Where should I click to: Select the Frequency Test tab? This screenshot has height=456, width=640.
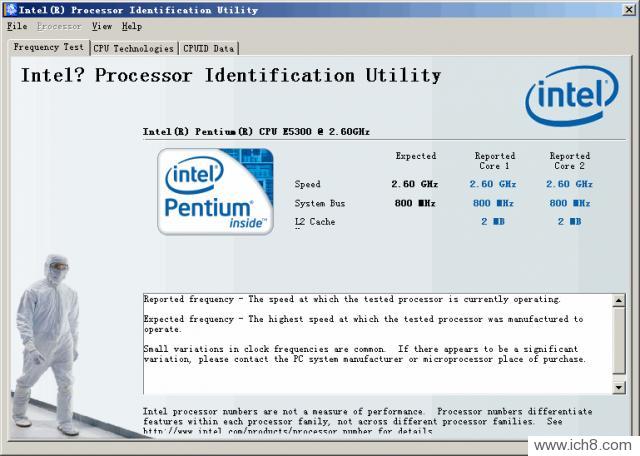[49, 47]
